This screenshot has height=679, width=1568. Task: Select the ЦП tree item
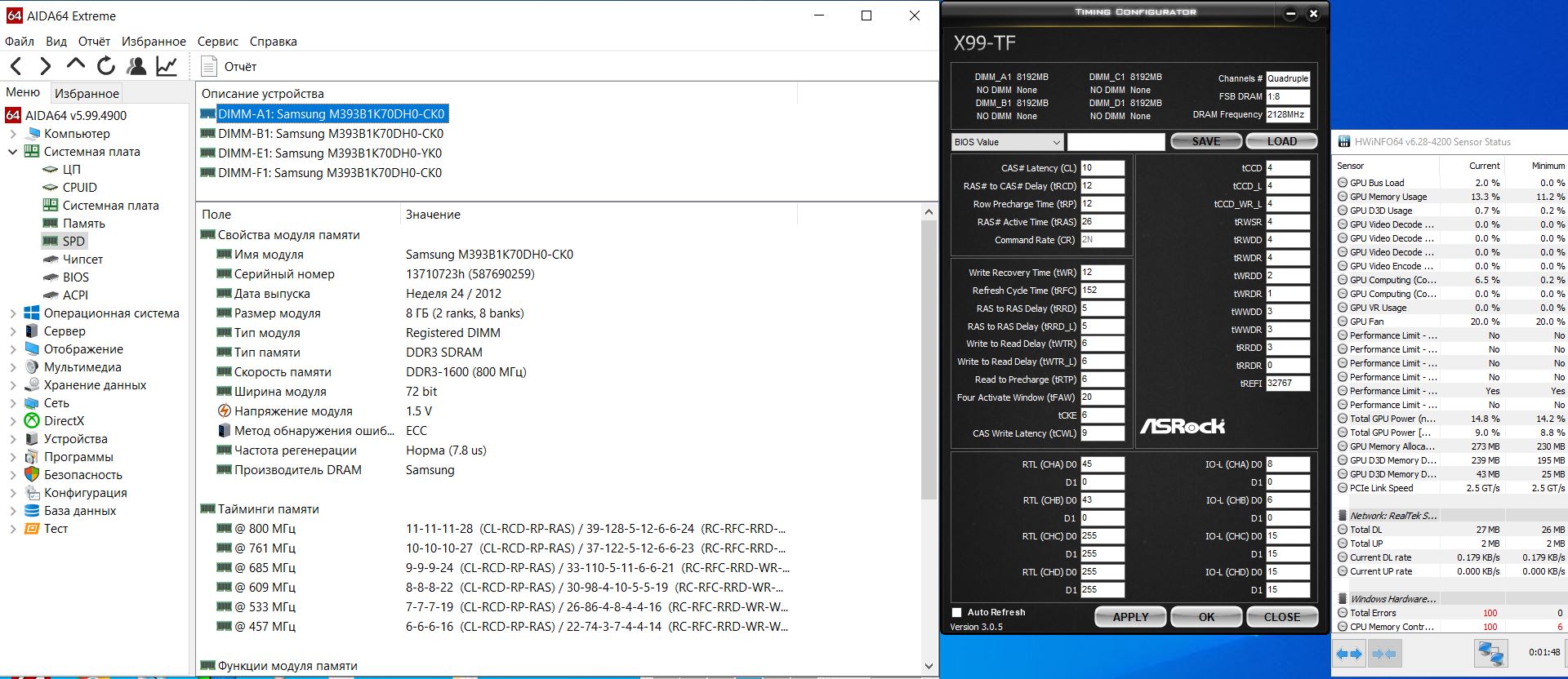pyautogui.click(x=72, y=169)
